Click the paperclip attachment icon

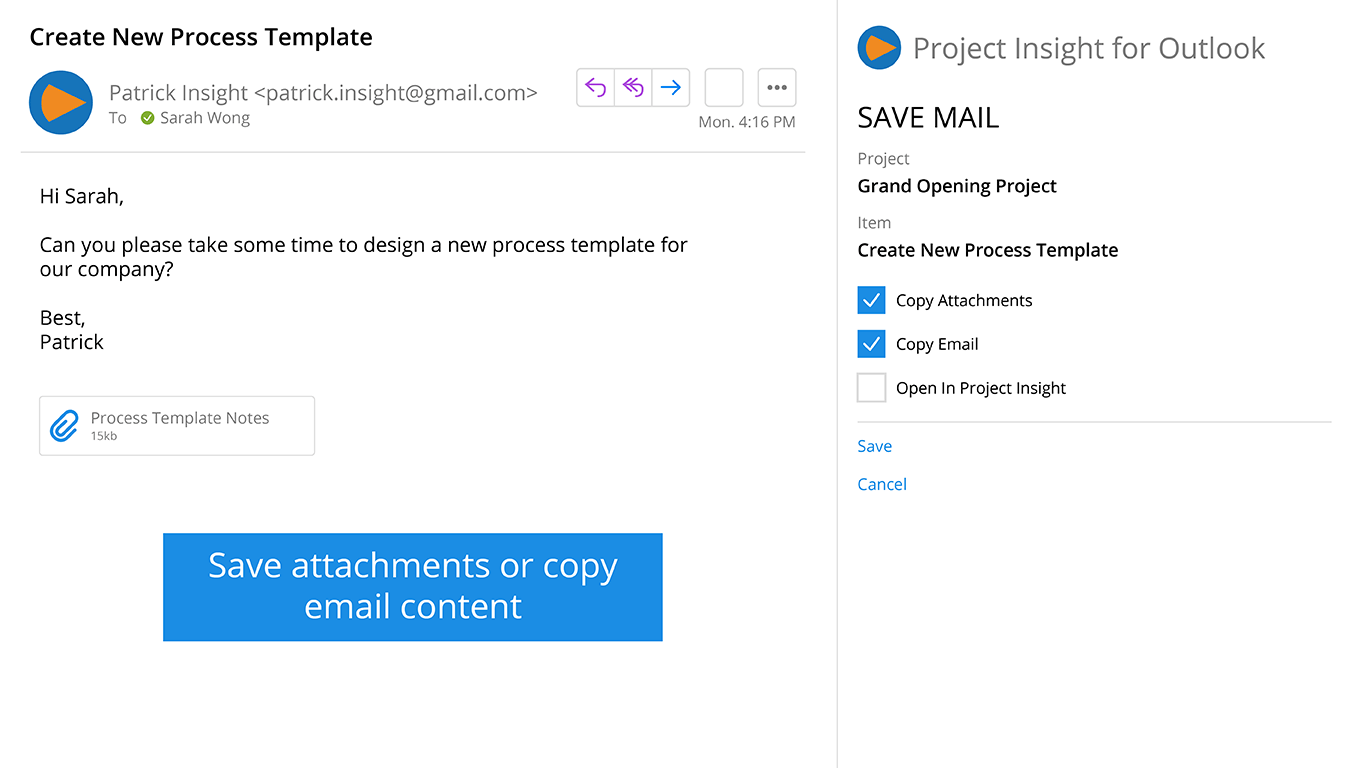click(64, 426)
